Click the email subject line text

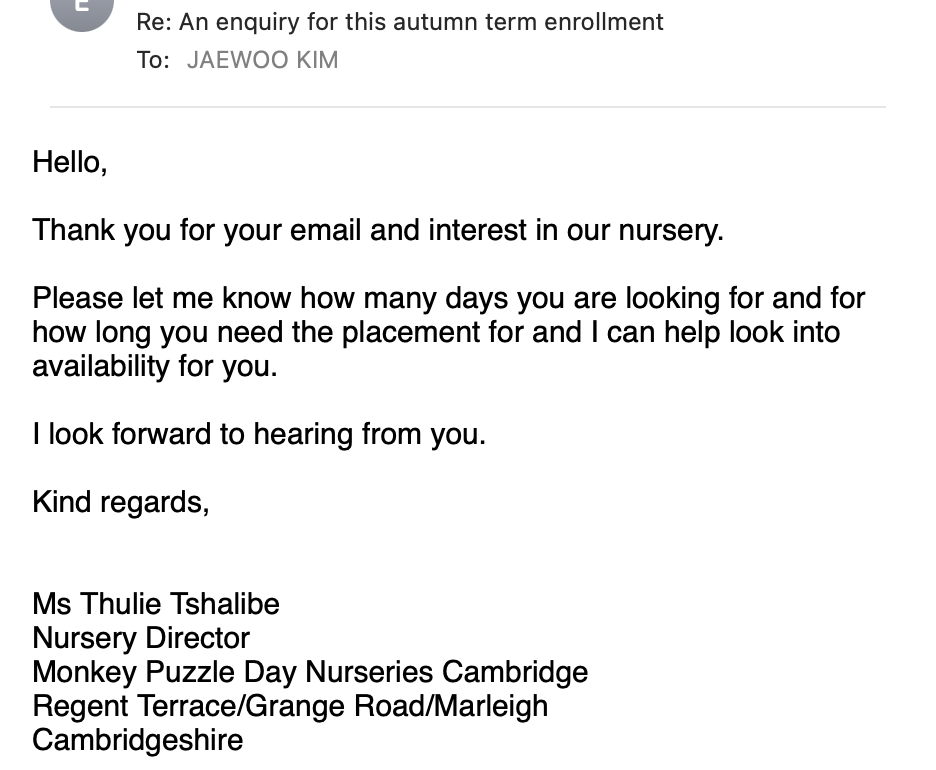tap(399, 22)
